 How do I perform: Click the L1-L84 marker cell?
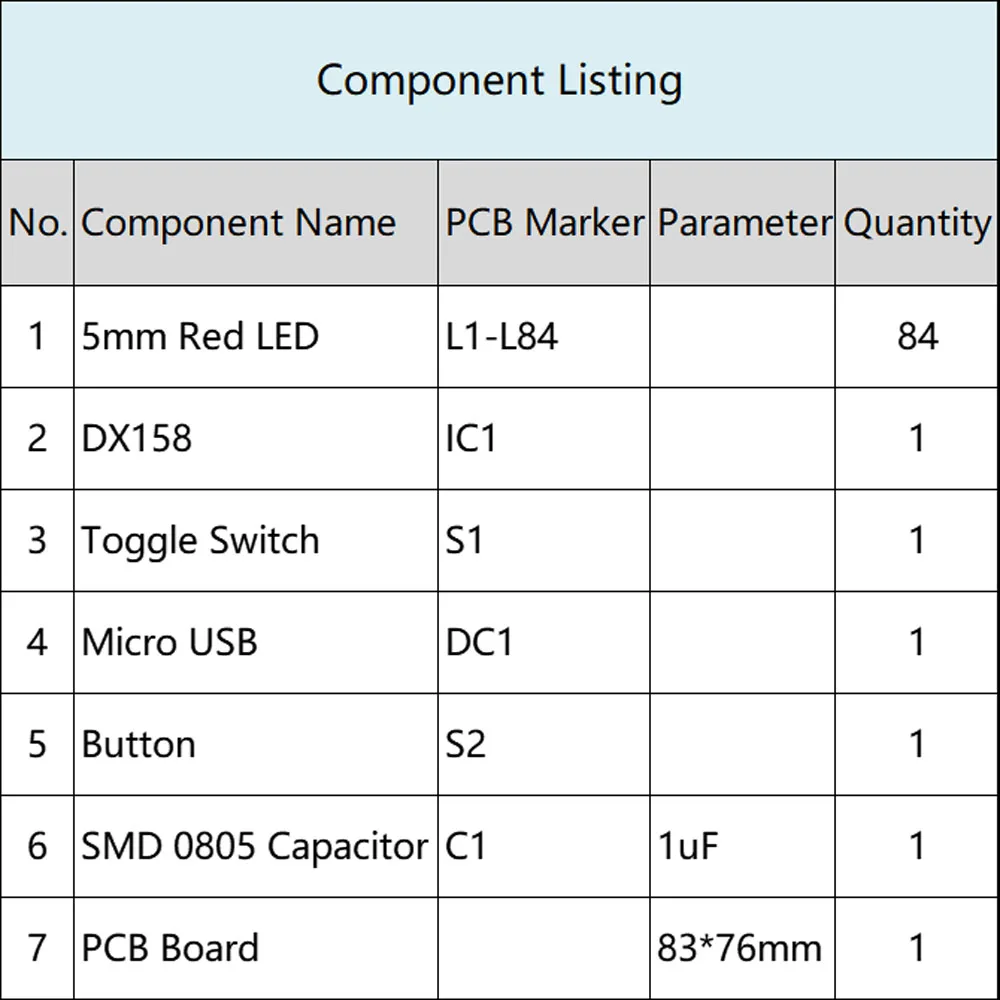coord(544,336)
